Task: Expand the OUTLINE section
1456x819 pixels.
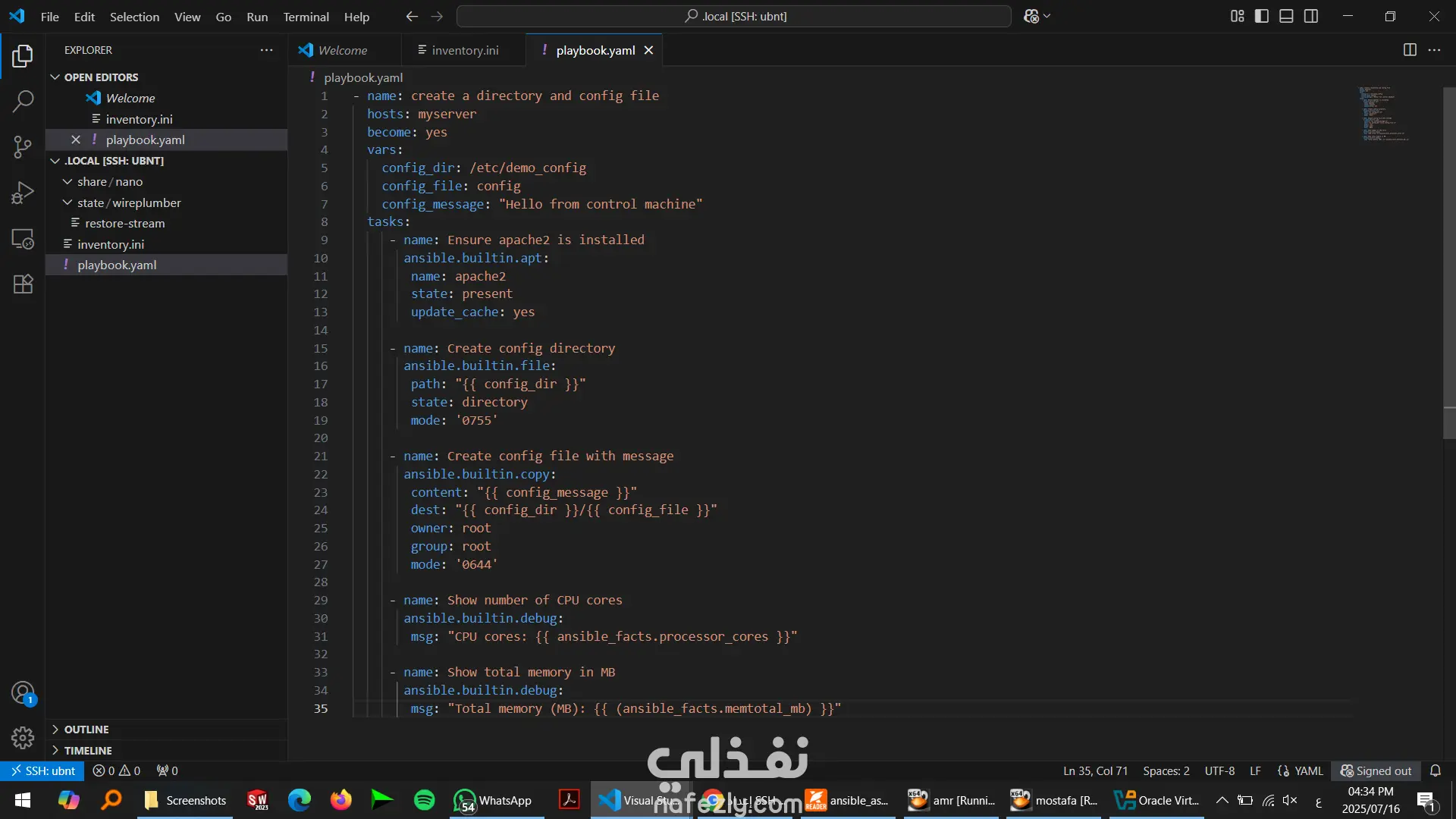Action: 86,730
